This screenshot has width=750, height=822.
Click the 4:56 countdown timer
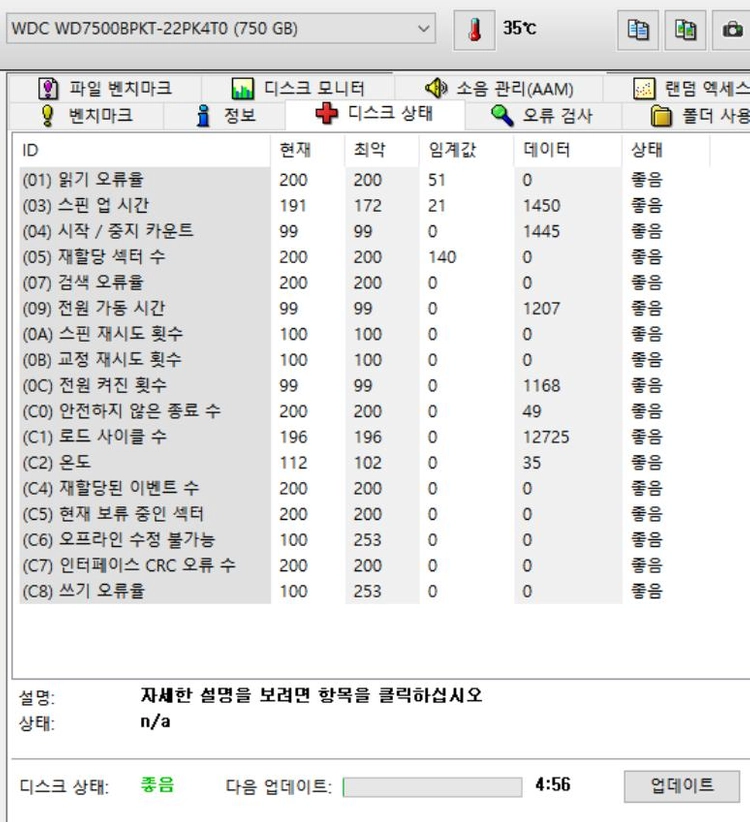(552, 785)
